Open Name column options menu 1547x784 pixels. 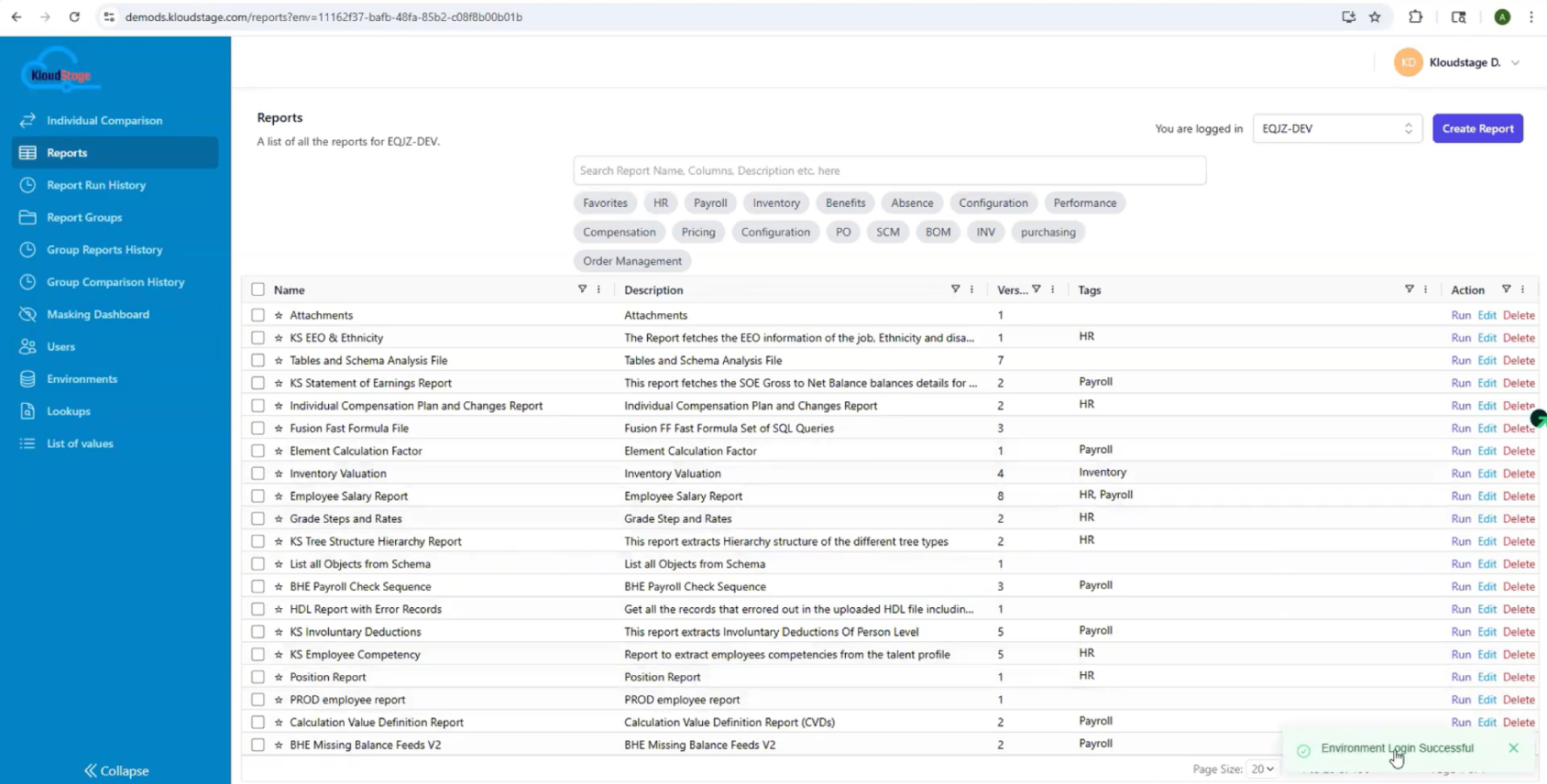click(x=598, y=289)
